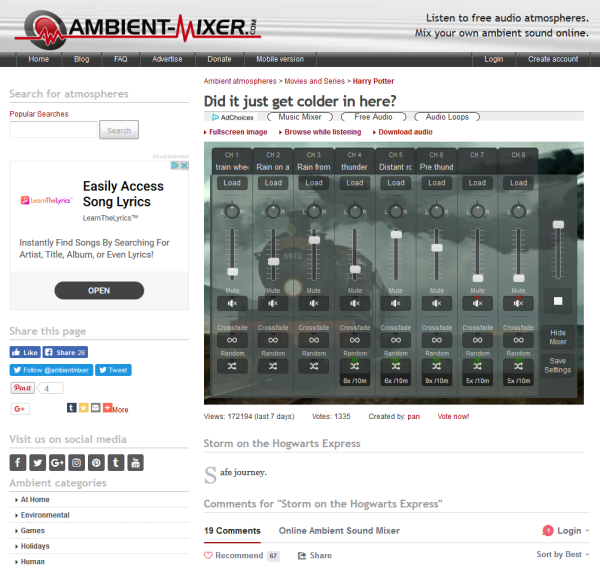Toggle crossfade infinity icon on CH 8
Viewport: 600px width, 566px height.
(518, 340)
